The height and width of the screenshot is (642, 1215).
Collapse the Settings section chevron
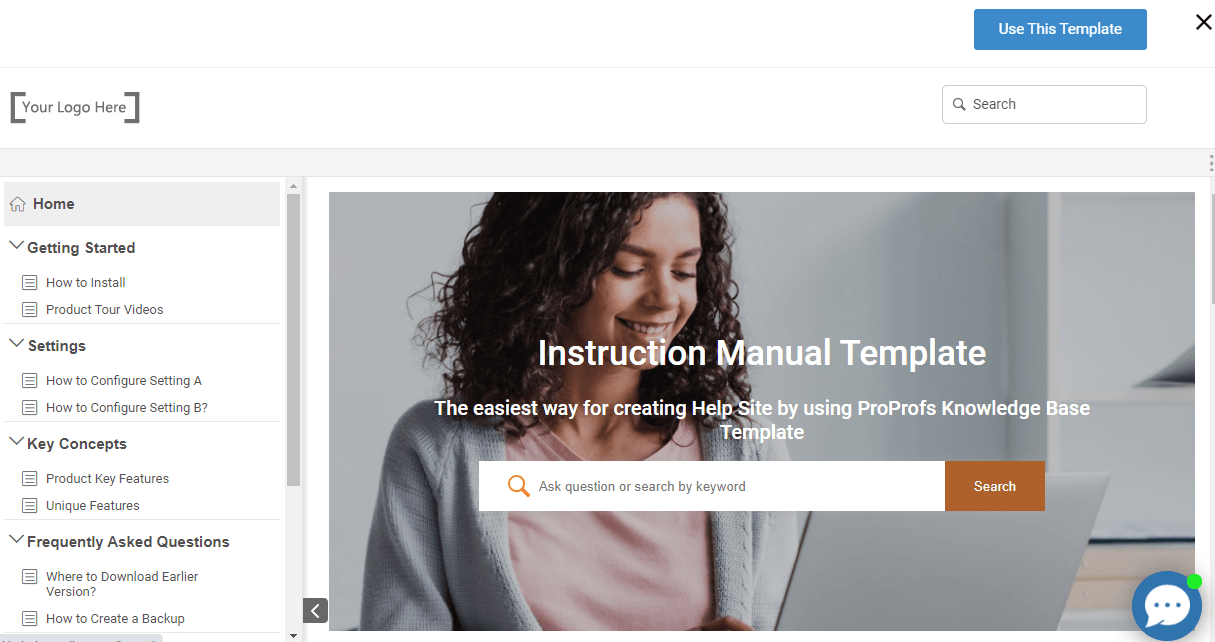16,344
